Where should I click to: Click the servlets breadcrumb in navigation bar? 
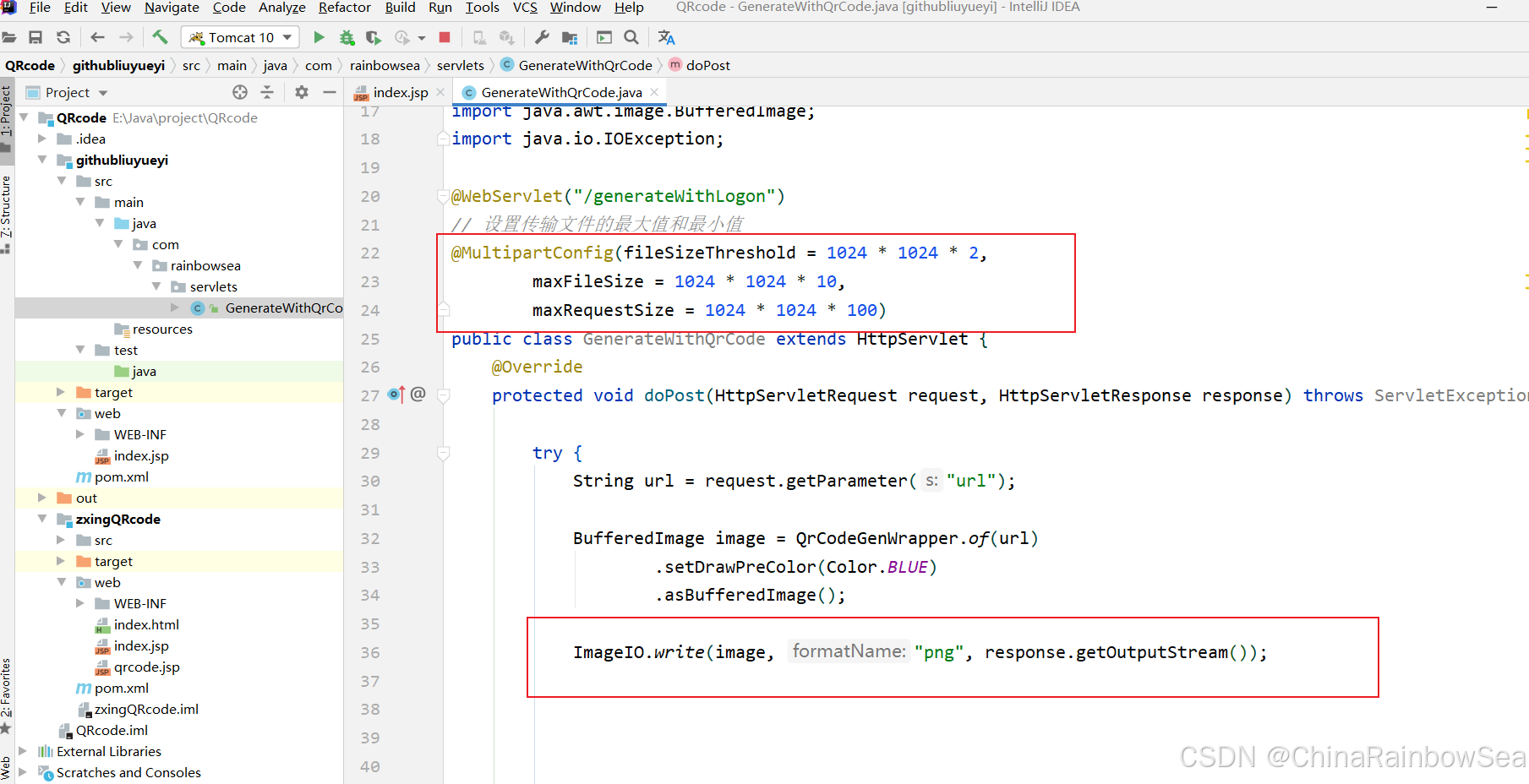[460, 65]
